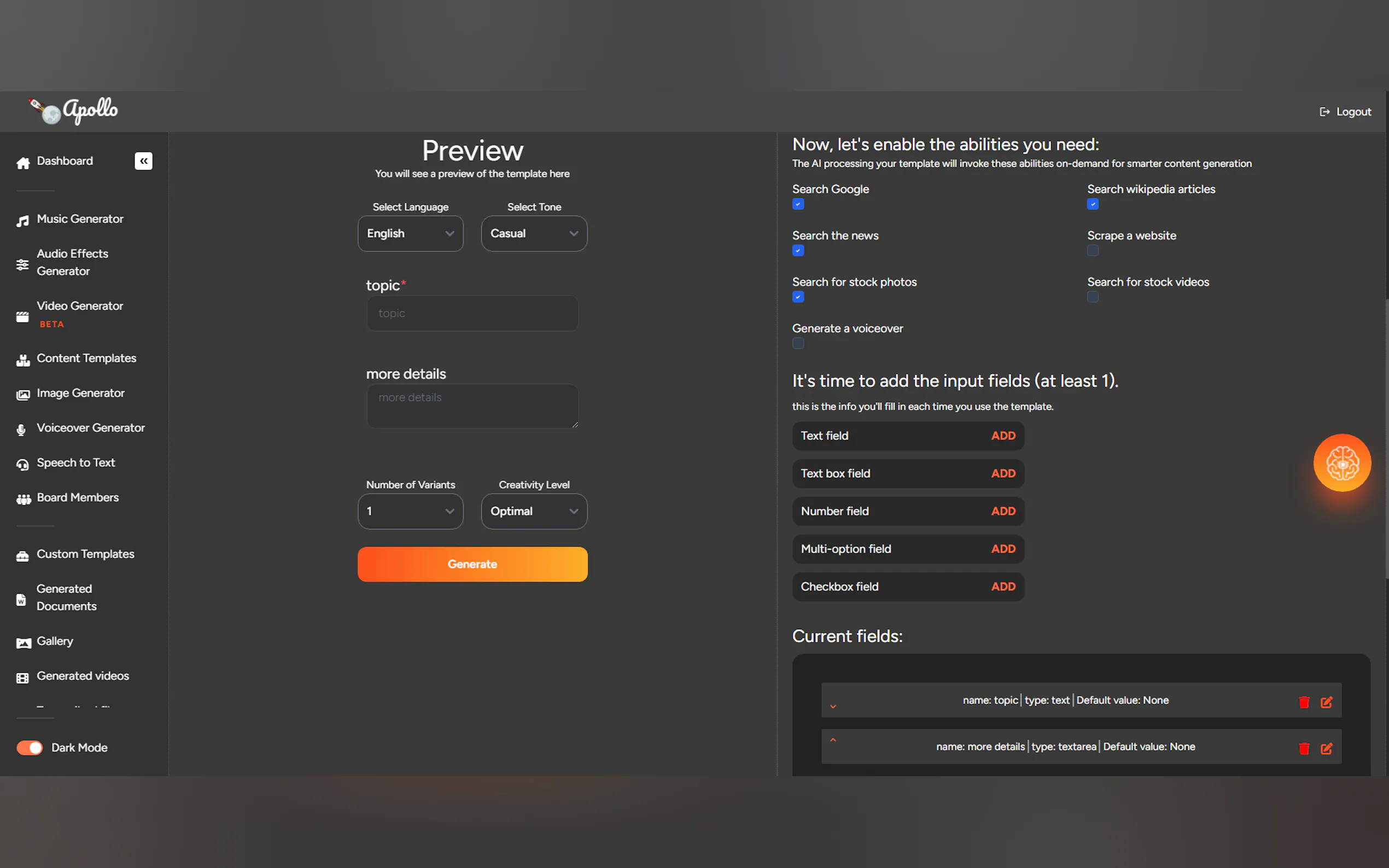Delete the topic field with trash icon
1389x868 pixels.
point(1304,701)
